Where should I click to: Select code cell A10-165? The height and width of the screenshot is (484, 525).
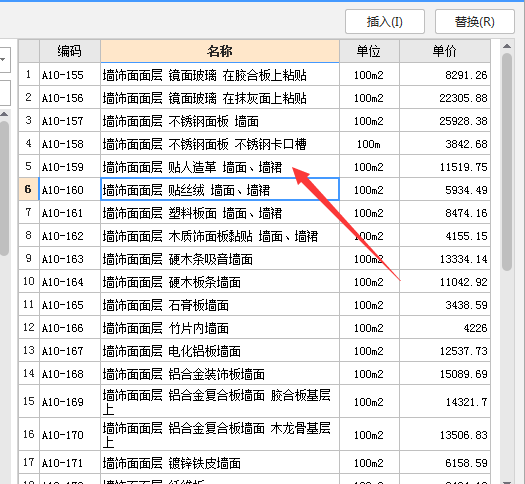(70, 305)
